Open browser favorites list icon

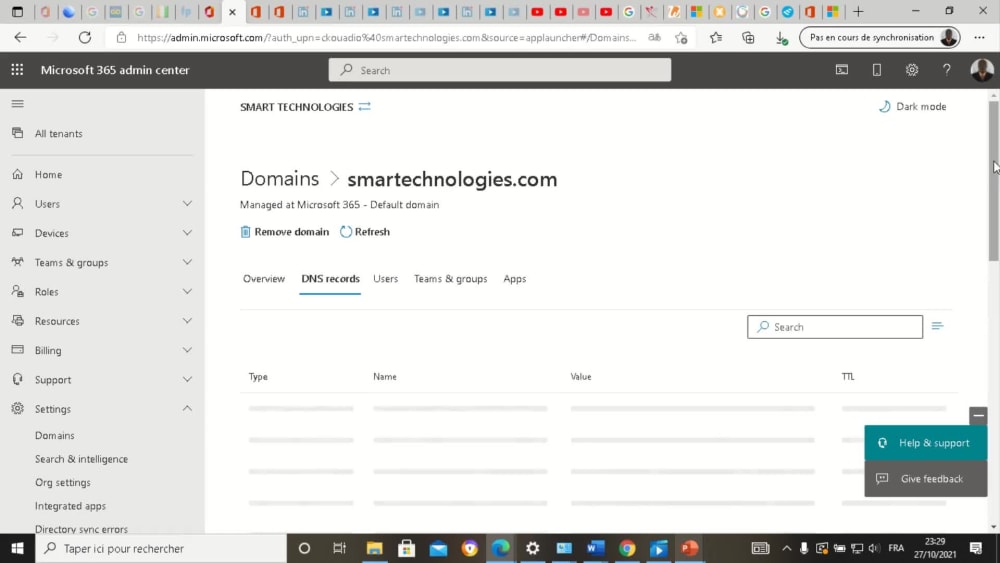point(716,38)
